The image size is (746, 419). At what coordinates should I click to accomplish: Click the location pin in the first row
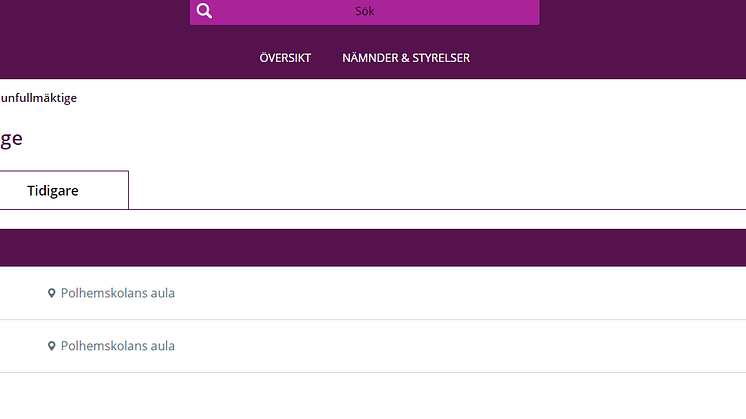pyautogui.click(x=51, y=293)
